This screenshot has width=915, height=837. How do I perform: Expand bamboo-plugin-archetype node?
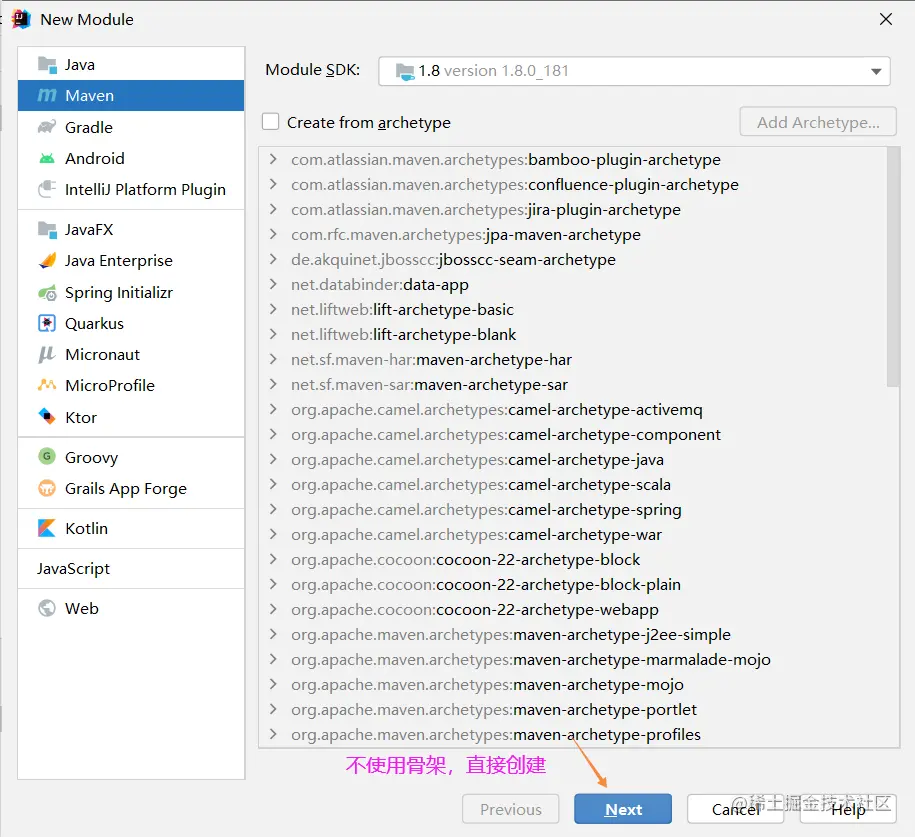point(273,159)
